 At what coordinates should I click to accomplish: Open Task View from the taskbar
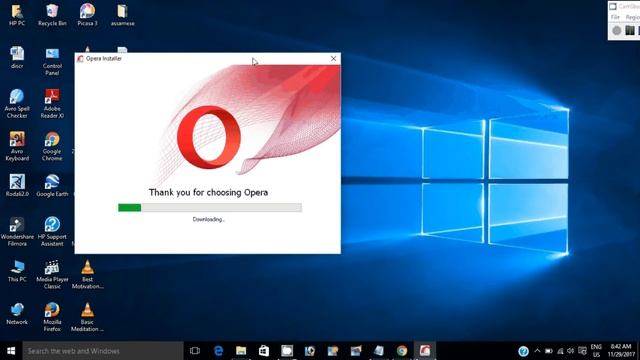click(x=195, y=351)
